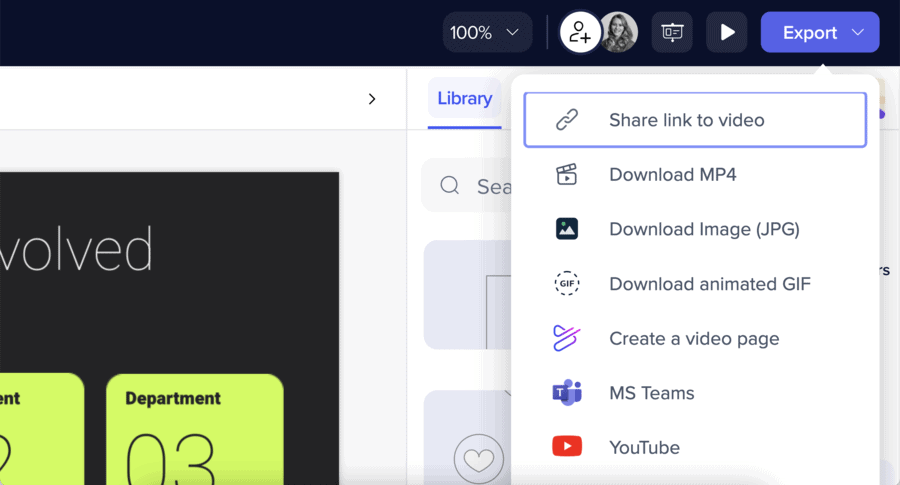
Task: Select the Department 03 card
Action: point(195,429)
